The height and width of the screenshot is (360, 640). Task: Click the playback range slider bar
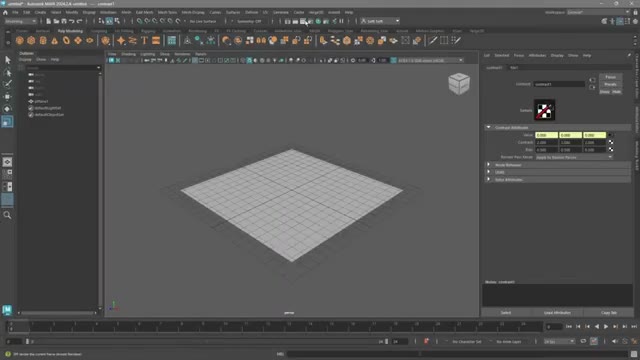point(206,341)
